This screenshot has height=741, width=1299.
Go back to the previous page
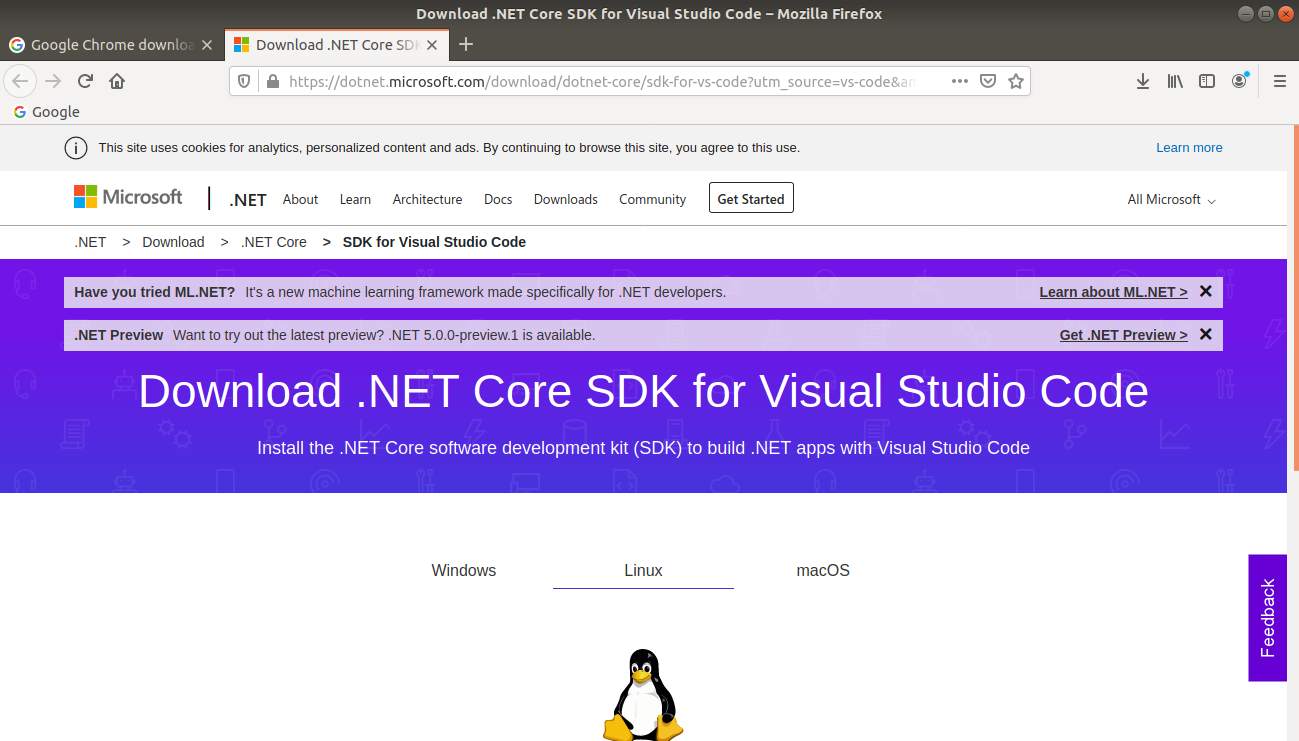(21, 81)
